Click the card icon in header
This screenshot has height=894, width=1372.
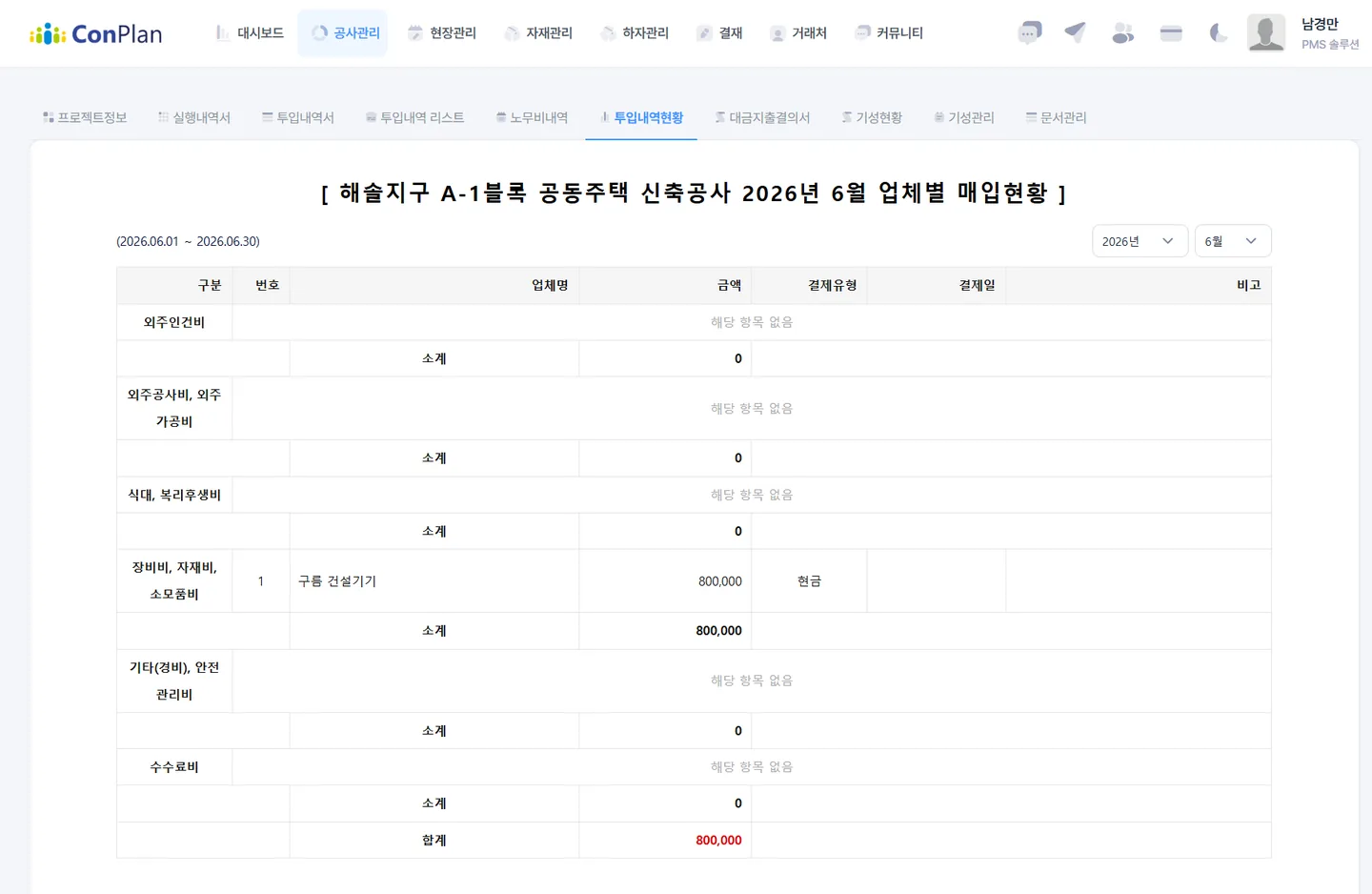tap(1171, 33)
